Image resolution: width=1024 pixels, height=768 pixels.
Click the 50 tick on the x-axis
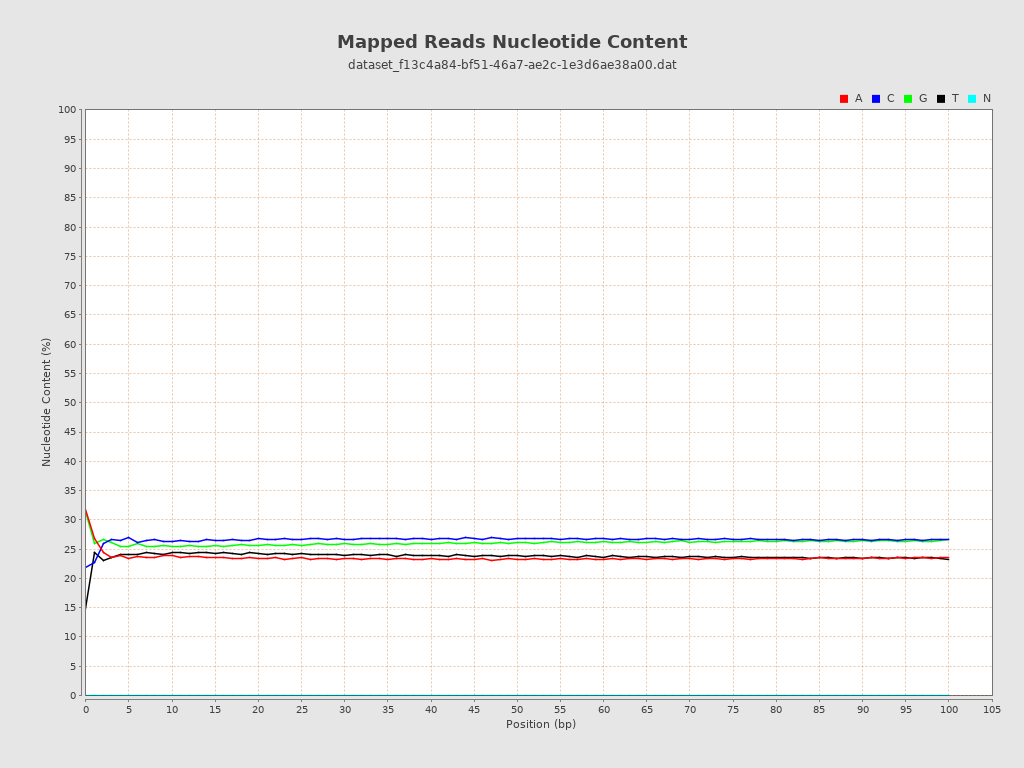click(517, 710)
